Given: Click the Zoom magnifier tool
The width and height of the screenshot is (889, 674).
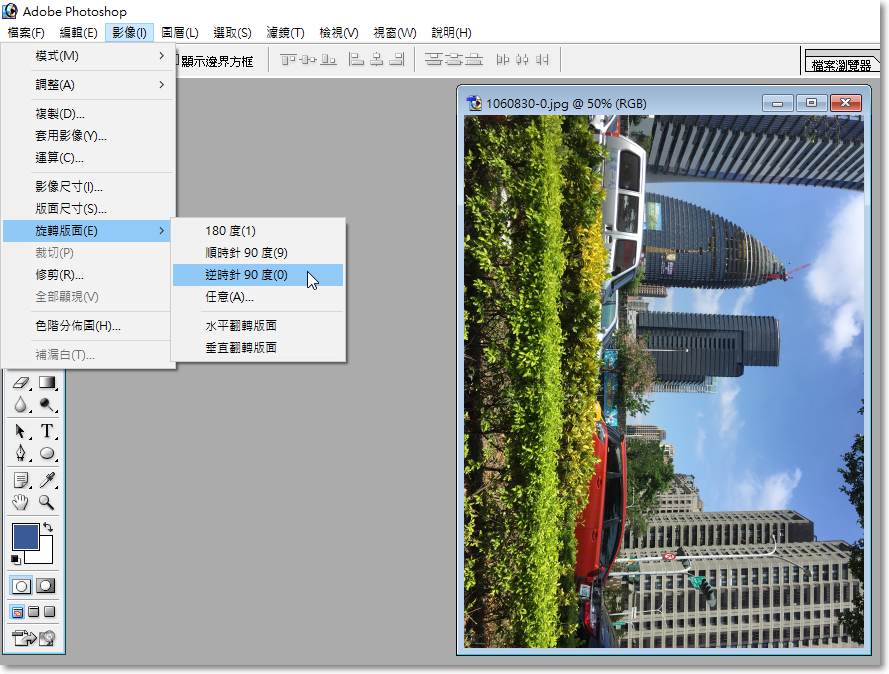Looking at the screenshot, I should click(47, 502).
